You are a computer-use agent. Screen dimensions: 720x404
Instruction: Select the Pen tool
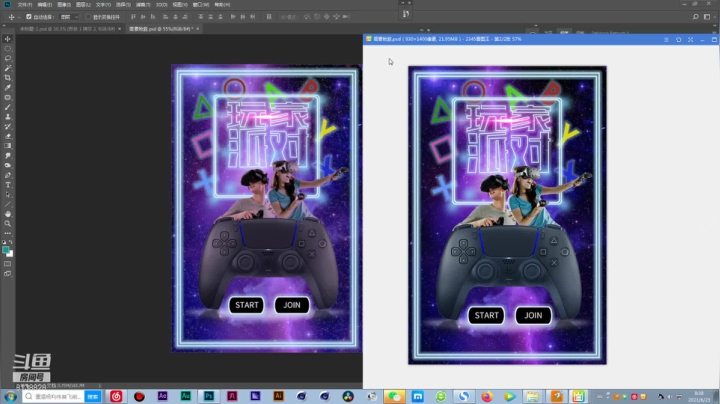click(x=8, y=175)
